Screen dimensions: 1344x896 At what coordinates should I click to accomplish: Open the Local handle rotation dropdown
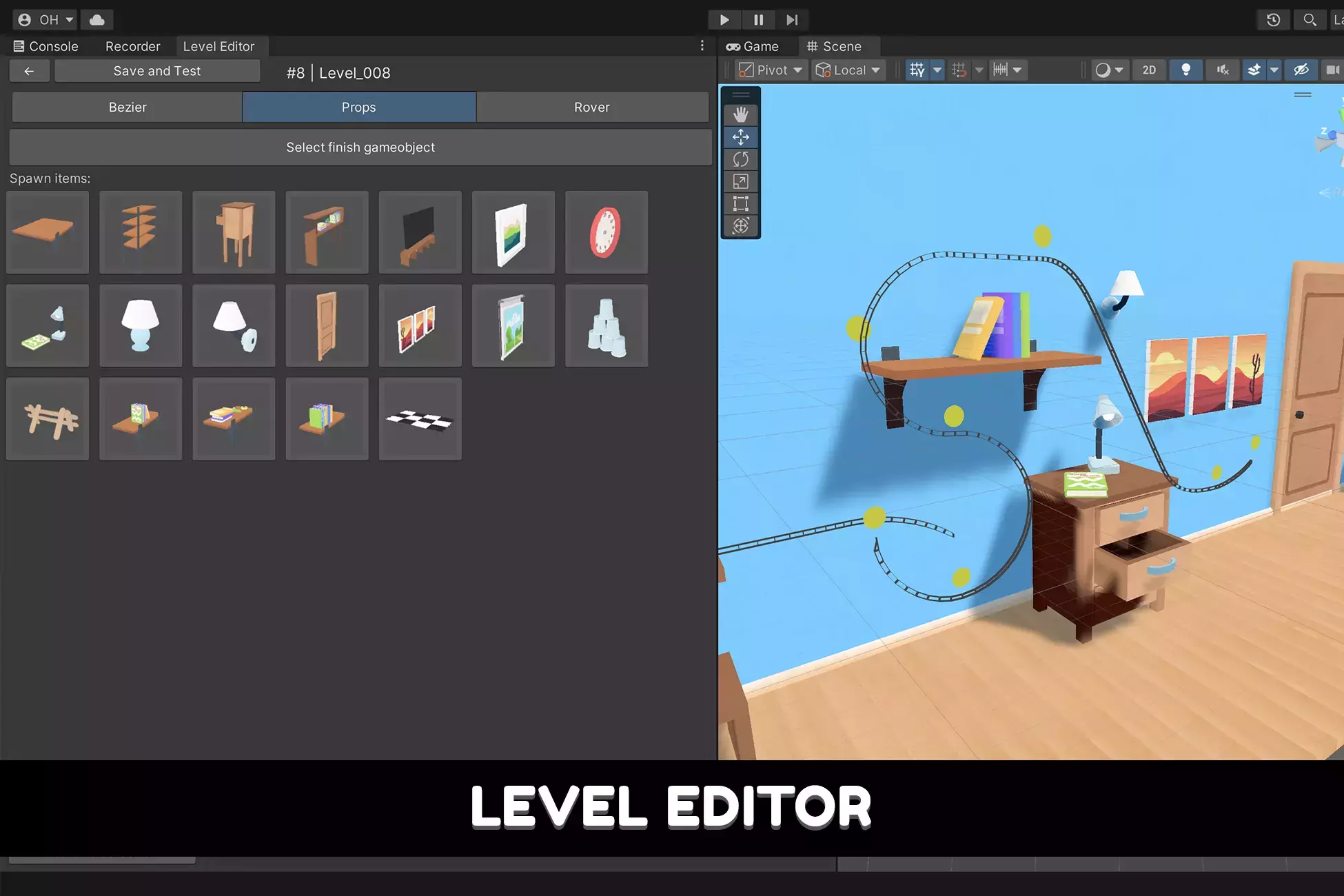click(x=848, y=70)
